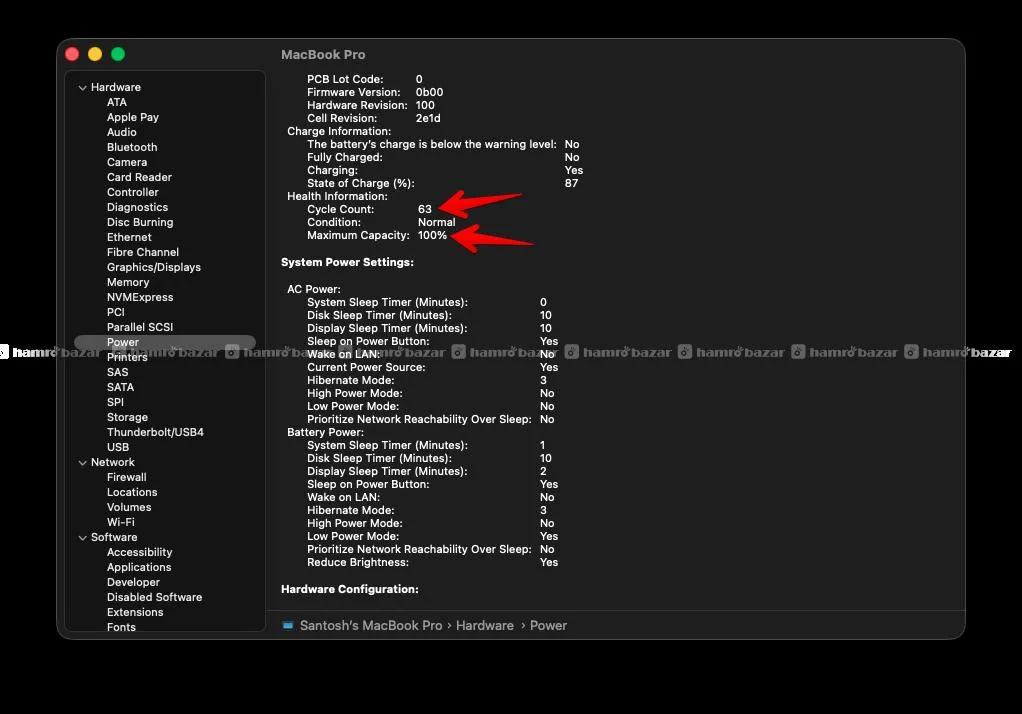This screenshot has width=1022, height=714.
Task: Open Applications under Software
Action: tap(139, 567)
